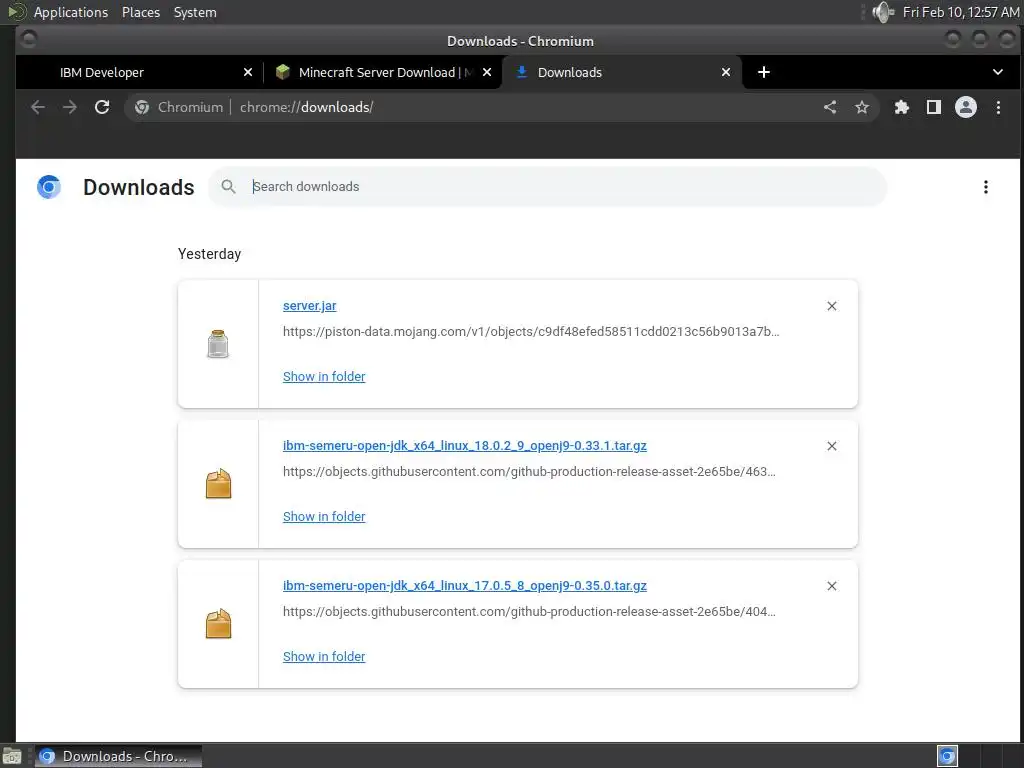Click the show desktop icon in the bottom panel
This screenshot has height=768, width=1024.
pos(12,756)
